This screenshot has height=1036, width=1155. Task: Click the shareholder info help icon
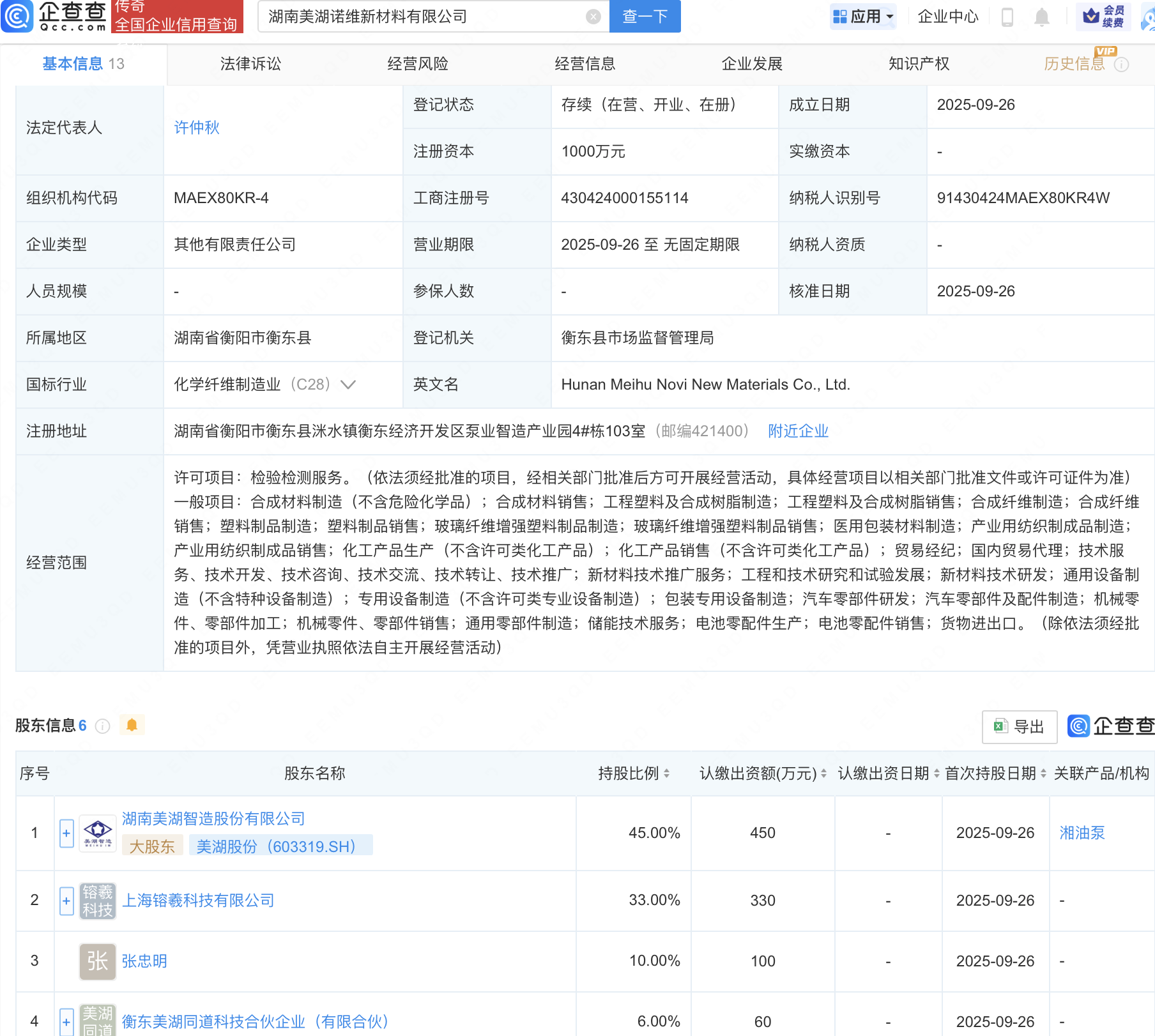(102, 726)
